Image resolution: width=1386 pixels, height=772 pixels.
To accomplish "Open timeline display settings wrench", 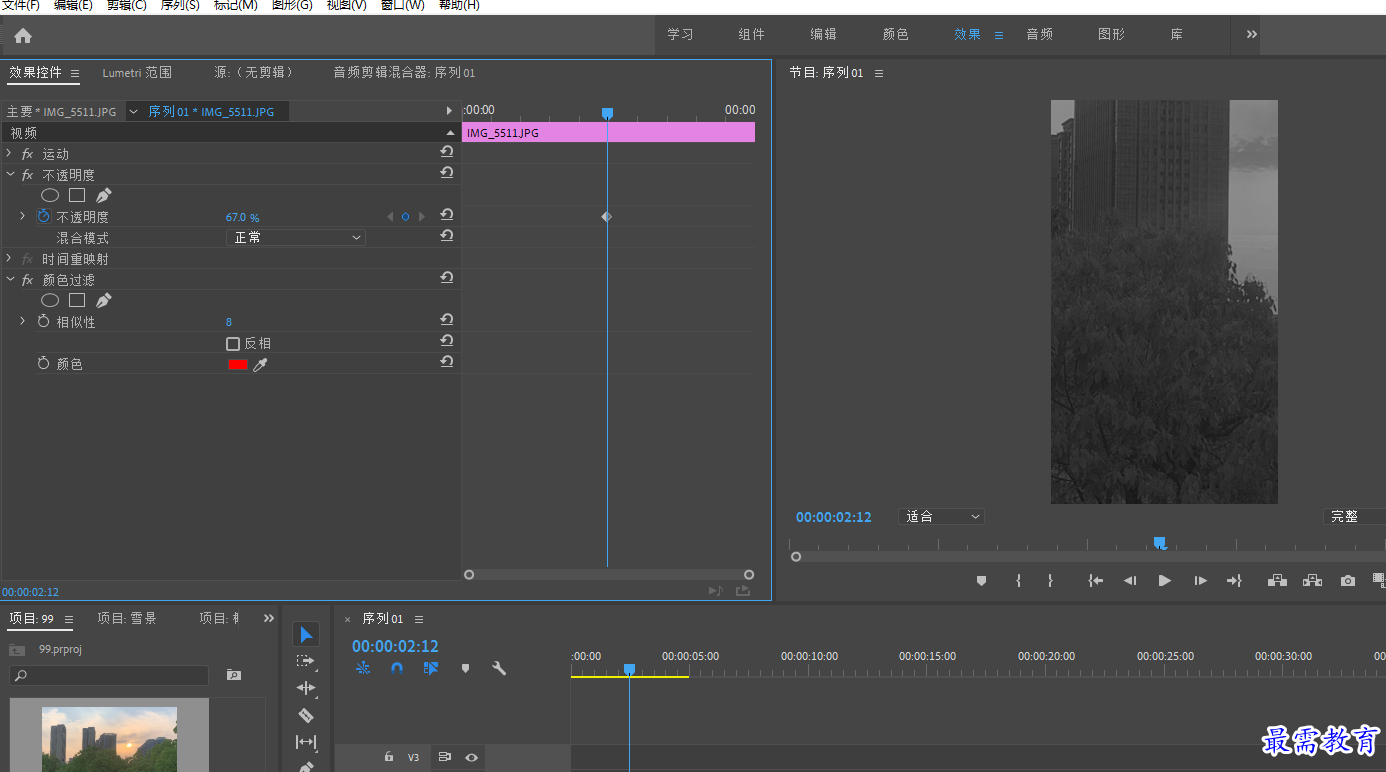I will click(499, 668).
